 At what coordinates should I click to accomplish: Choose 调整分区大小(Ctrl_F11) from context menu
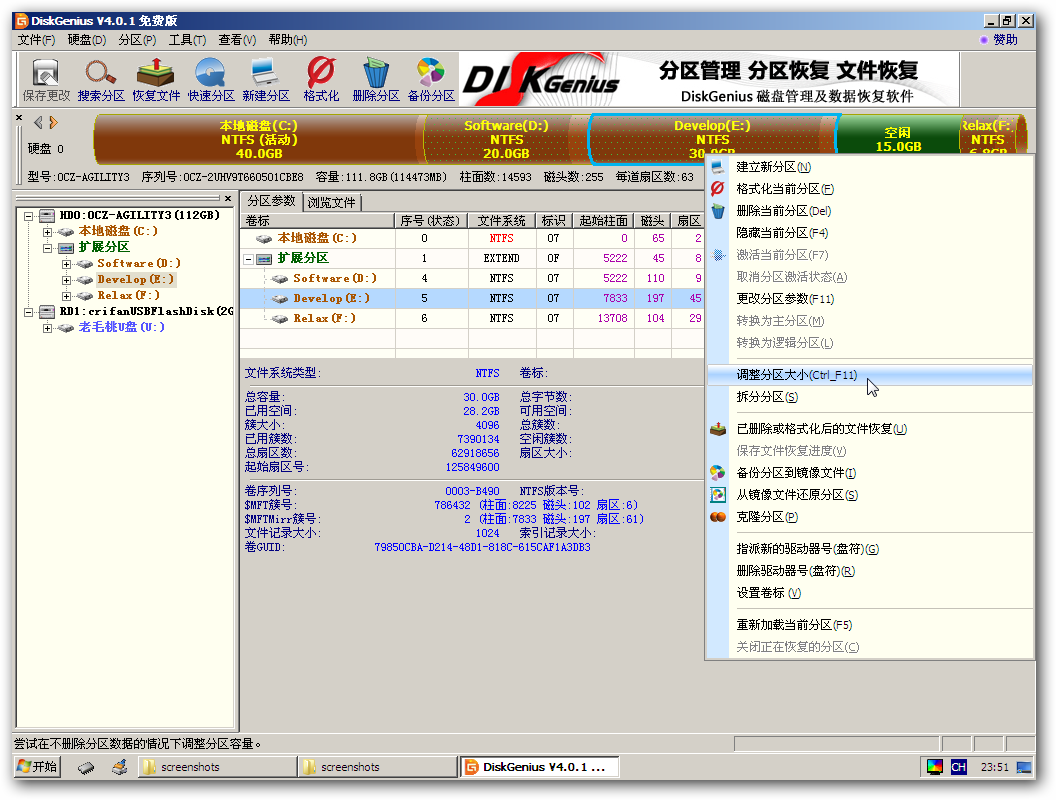(x=869, y=375)
